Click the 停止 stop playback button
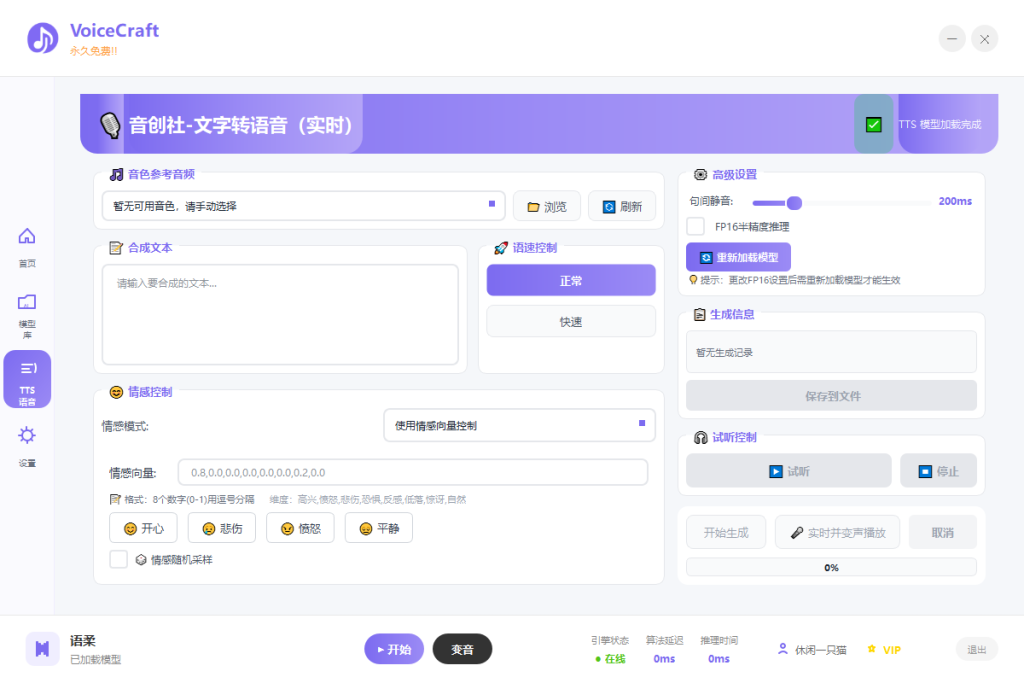The width and height of the screenshot is (1024, 683). point(938,471)
